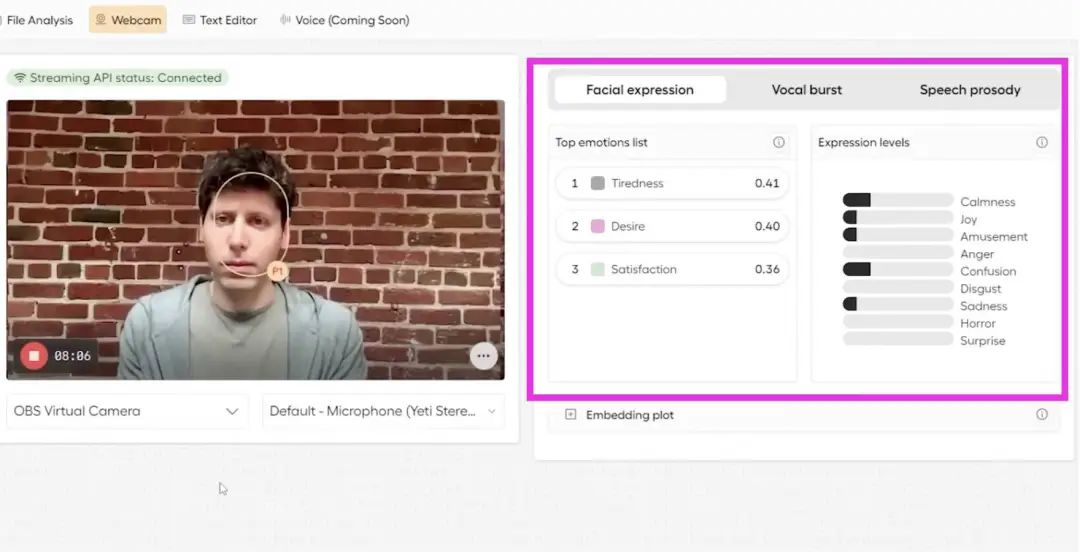Open the File Analysis tab
1080x552 pixels.
[x=37, y=20]
